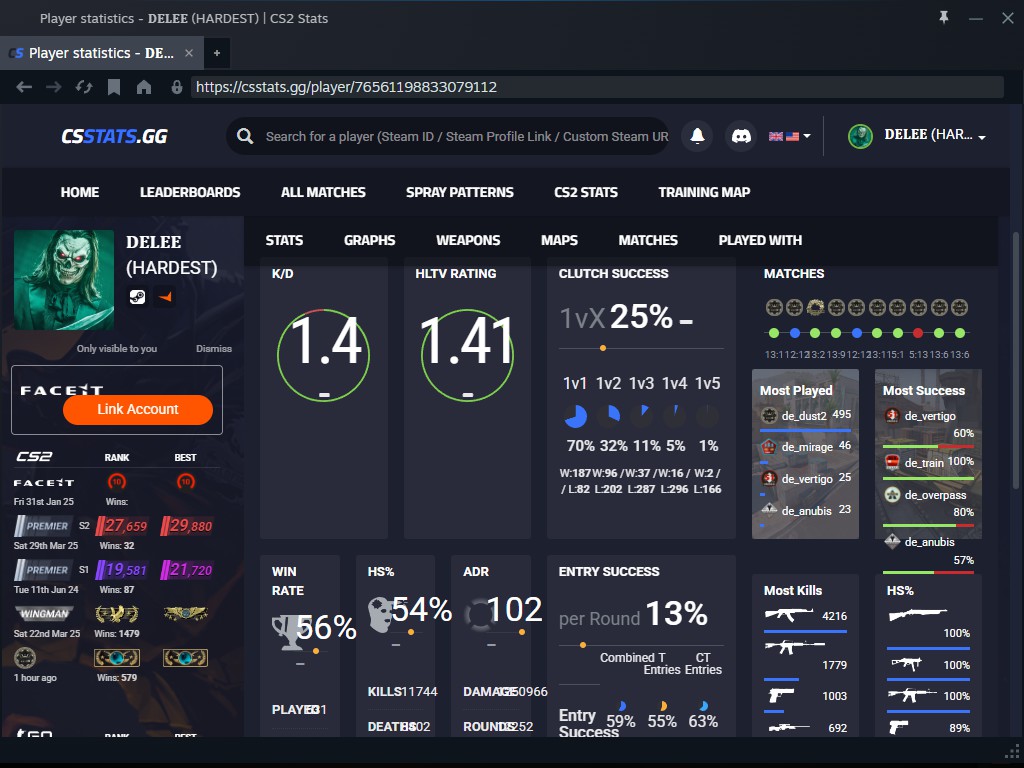Click the FACEIT best level 10 icon
This screenshot has height=768, width=1024.
(x=186, y=482)
